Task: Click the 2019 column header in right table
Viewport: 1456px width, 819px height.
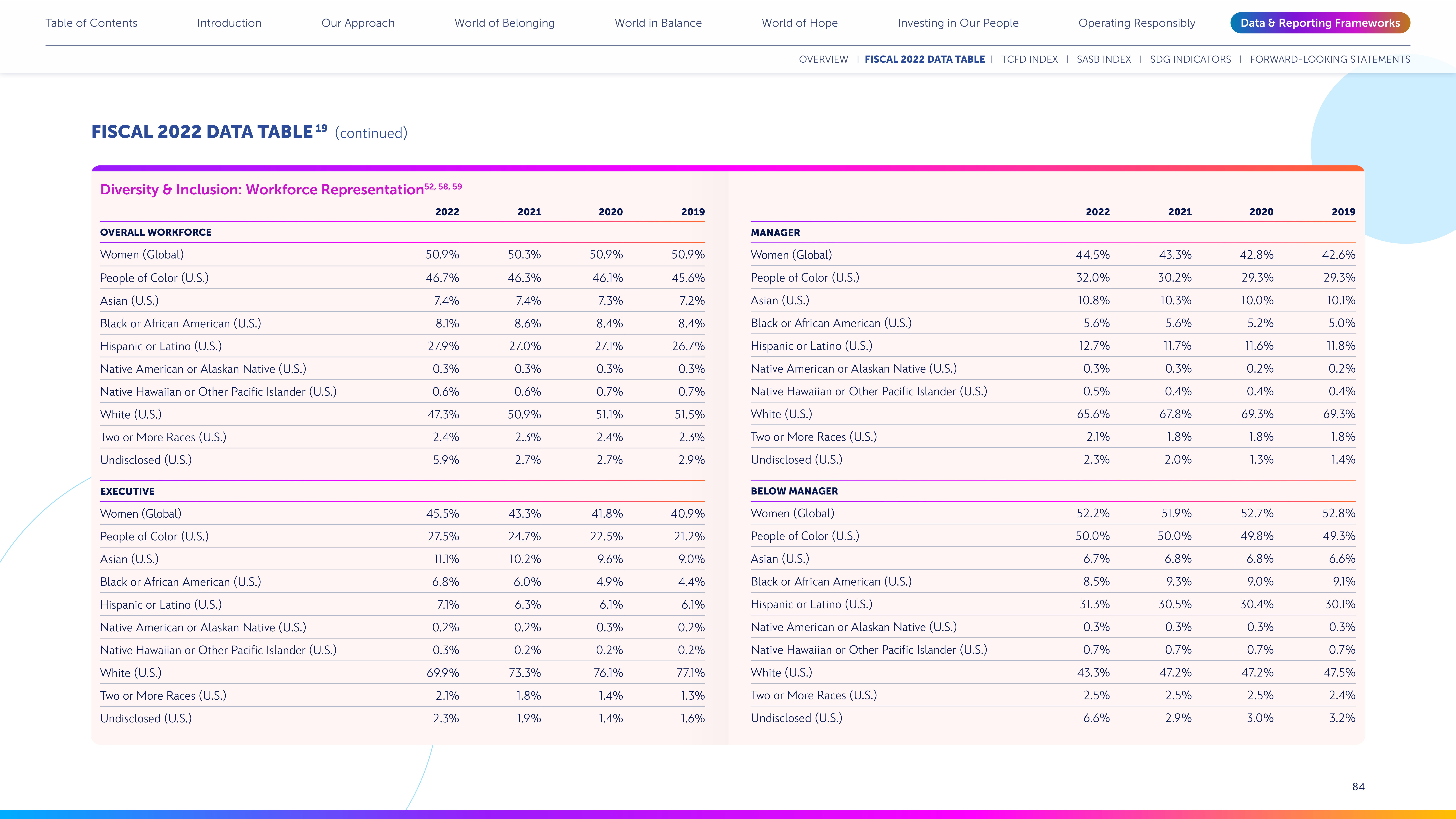Action: click(x=1344, y=212)
